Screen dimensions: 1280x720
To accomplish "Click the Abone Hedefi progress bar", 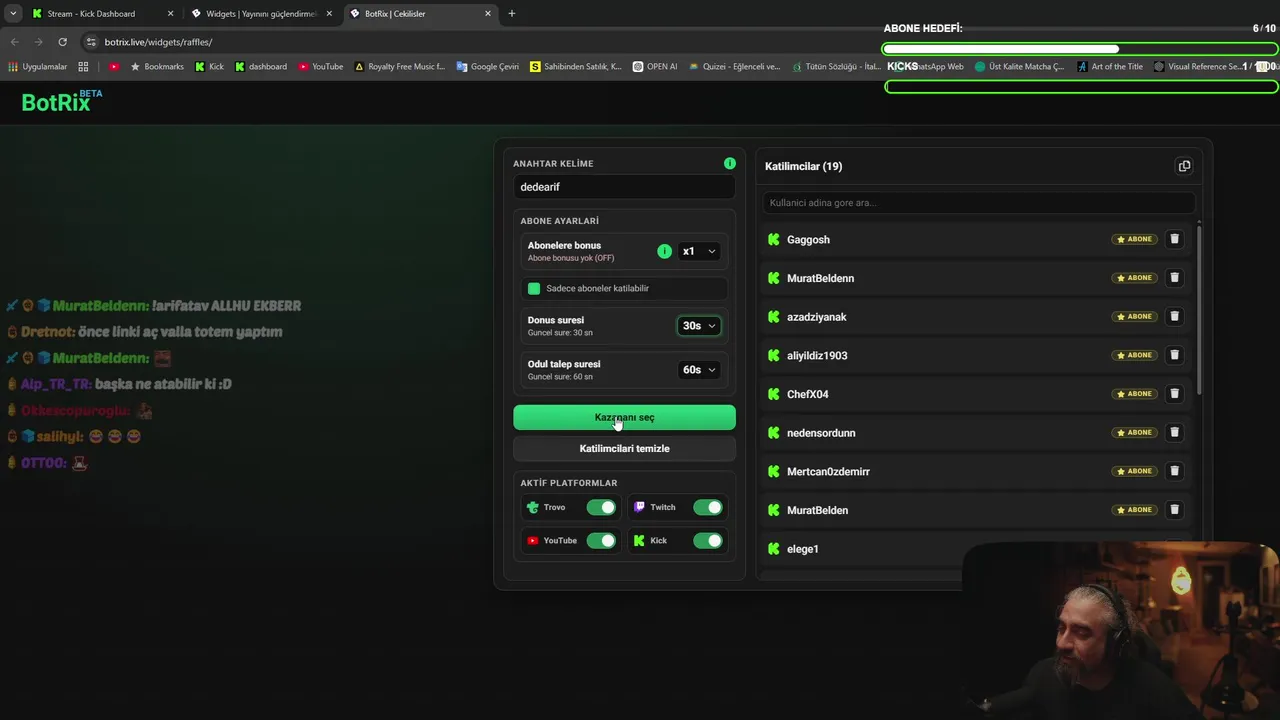I will tap(1080, 49).
